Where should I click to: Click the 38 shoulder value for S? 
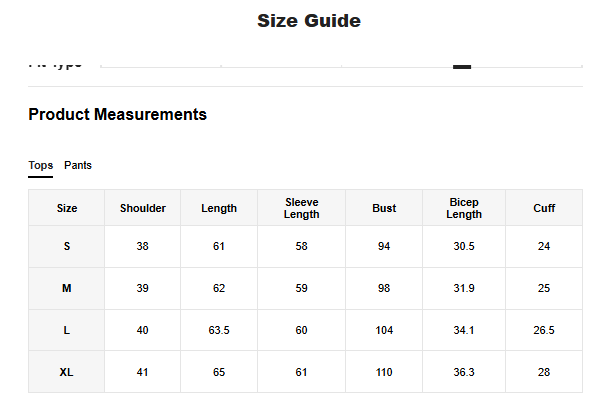tap(143, 246)
